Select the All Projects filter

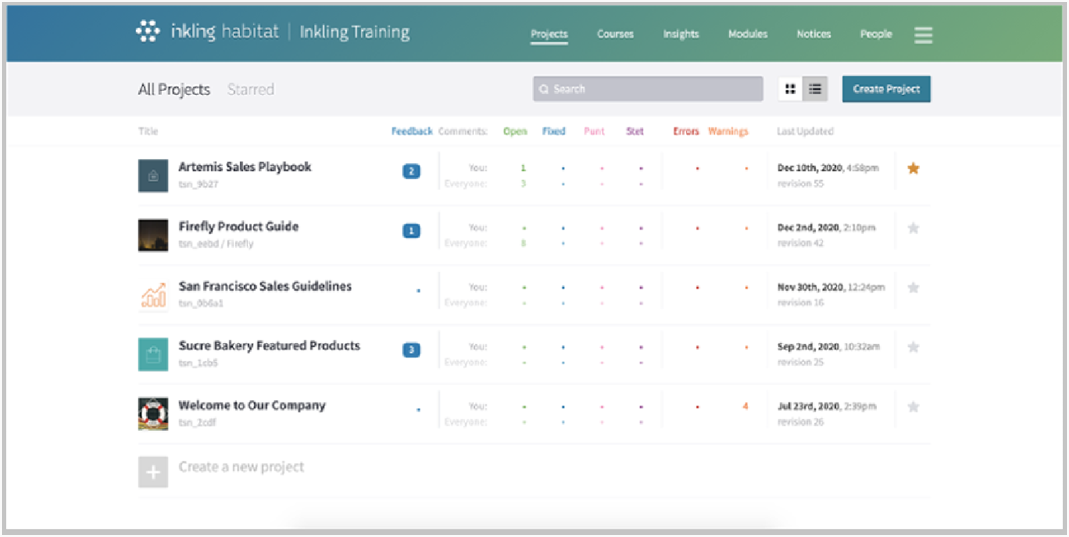click(x=174, y=89)
